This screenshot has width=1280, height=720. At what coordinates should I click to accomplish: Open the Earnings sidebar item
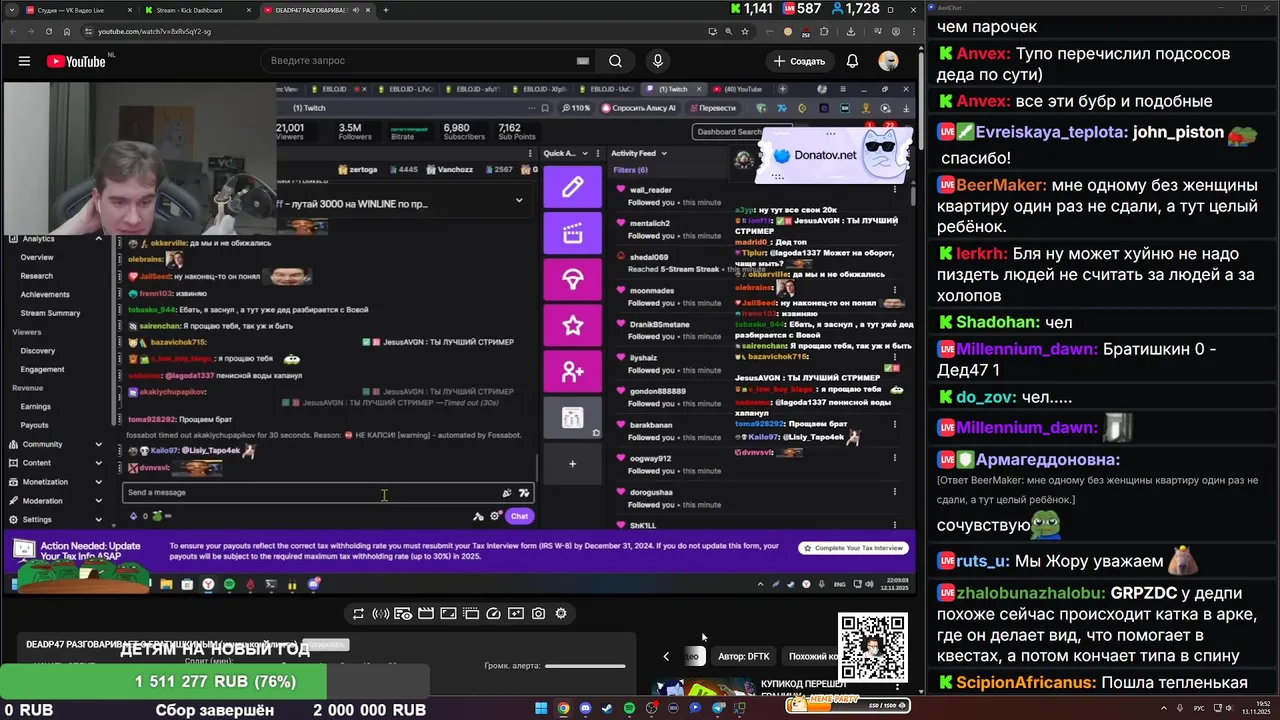[x=35, y=406]
